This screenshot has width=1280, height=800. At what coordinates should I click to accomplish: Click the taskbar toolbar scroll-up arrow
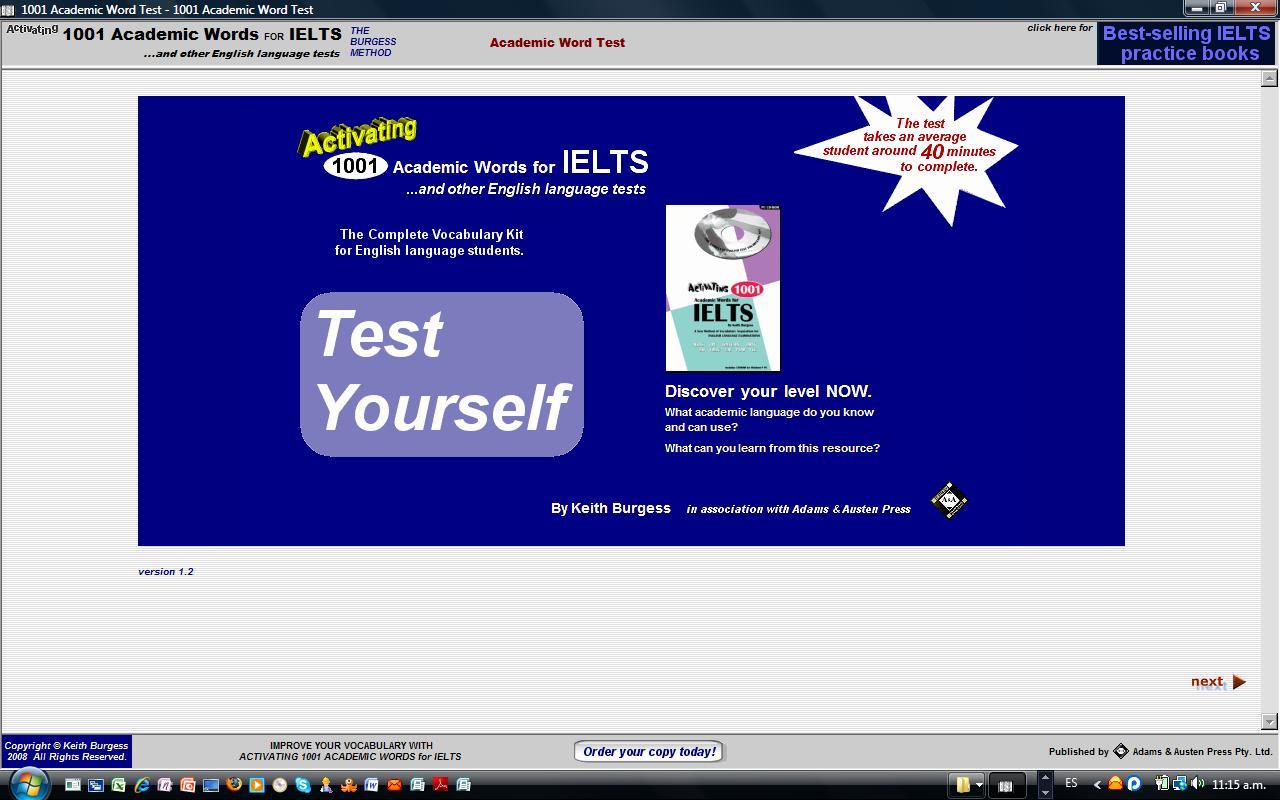[x=1045, y=777]
